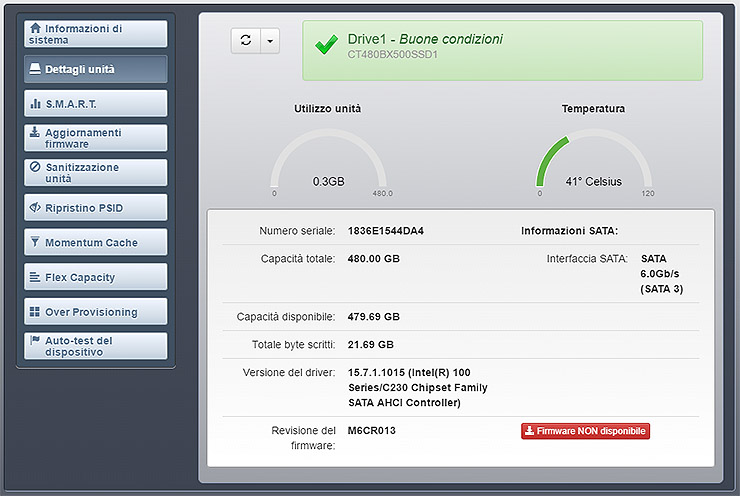This screenshot has width=740, height=496.
Task: Click the firmware revision value M6CR013
Action: [x=371, y=431]
